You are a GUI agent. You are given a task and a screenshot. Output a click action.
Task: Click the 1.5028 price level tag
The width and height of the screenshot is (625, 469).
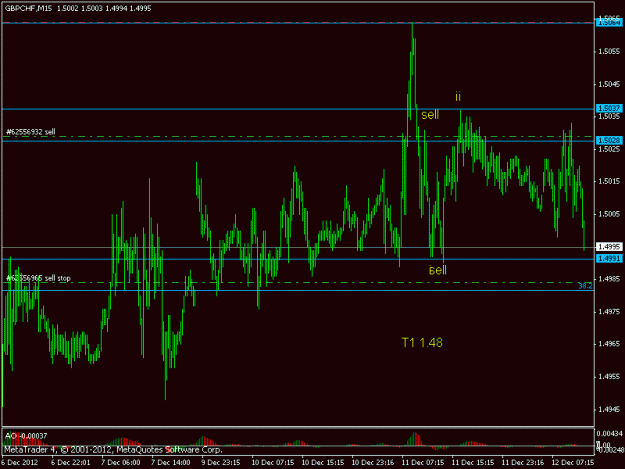[x=609, y=140]
